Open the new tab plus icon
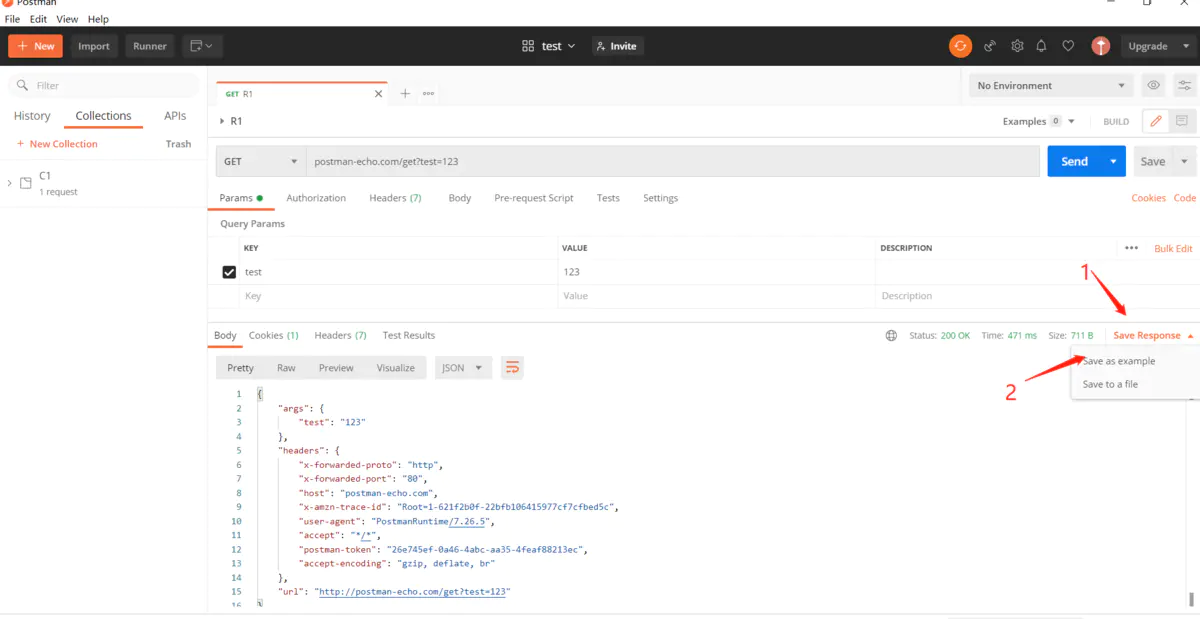 point(405,93)
